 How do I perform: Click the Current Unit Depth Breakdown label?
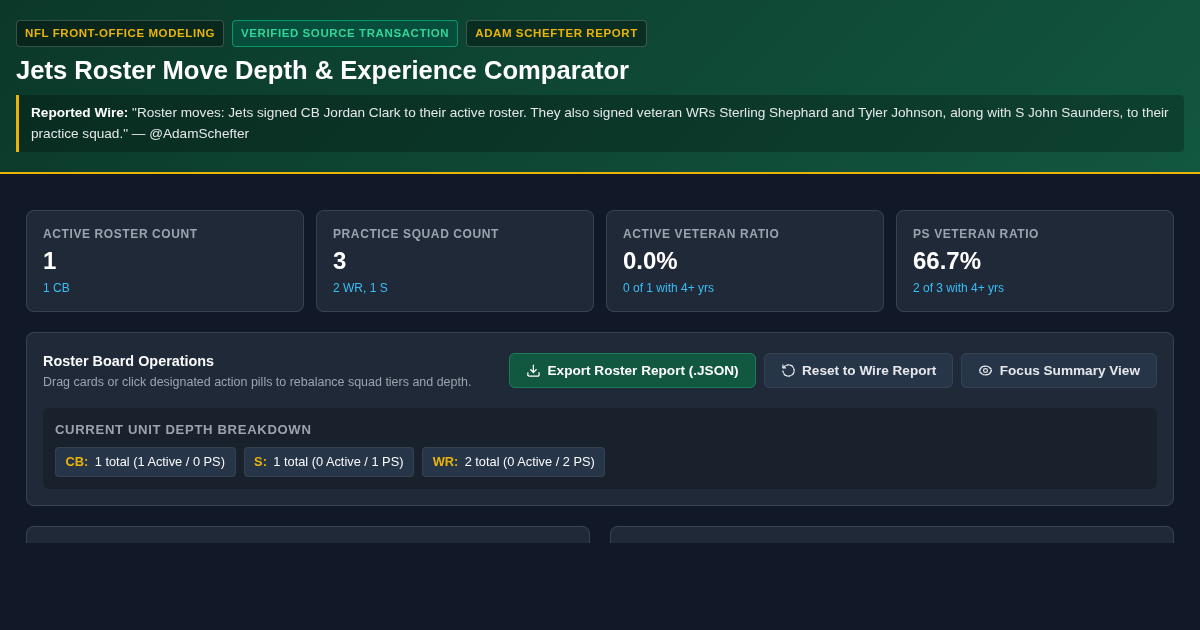(x=183, y=430)
